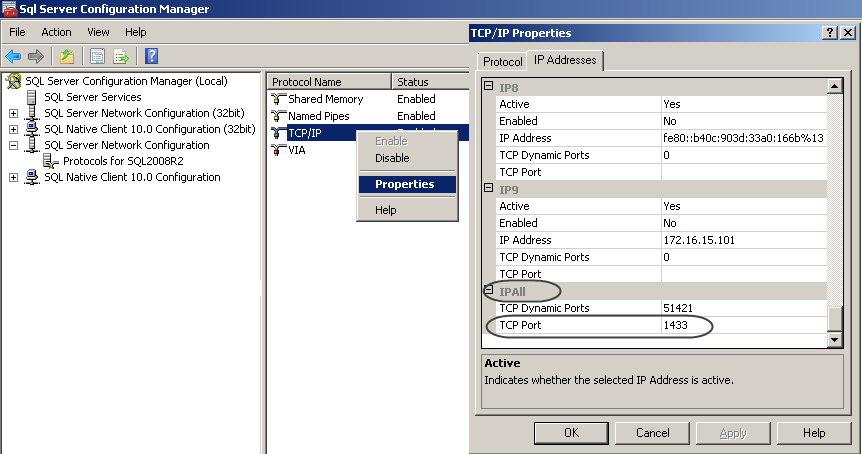Click the Cancel button
Screen dimensions: 862x454
tap(653, 433)
